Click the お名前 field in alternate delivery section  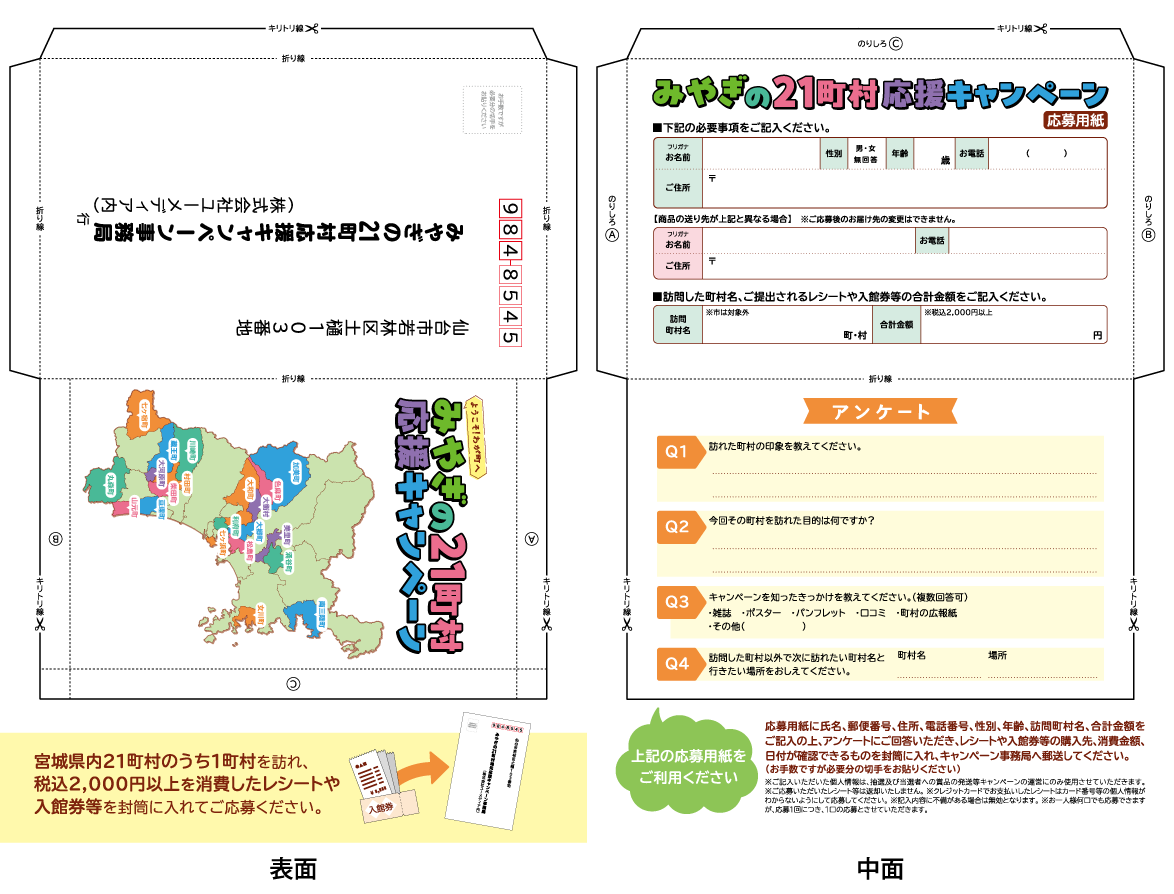pyautogui.click(x=808, y=240)
